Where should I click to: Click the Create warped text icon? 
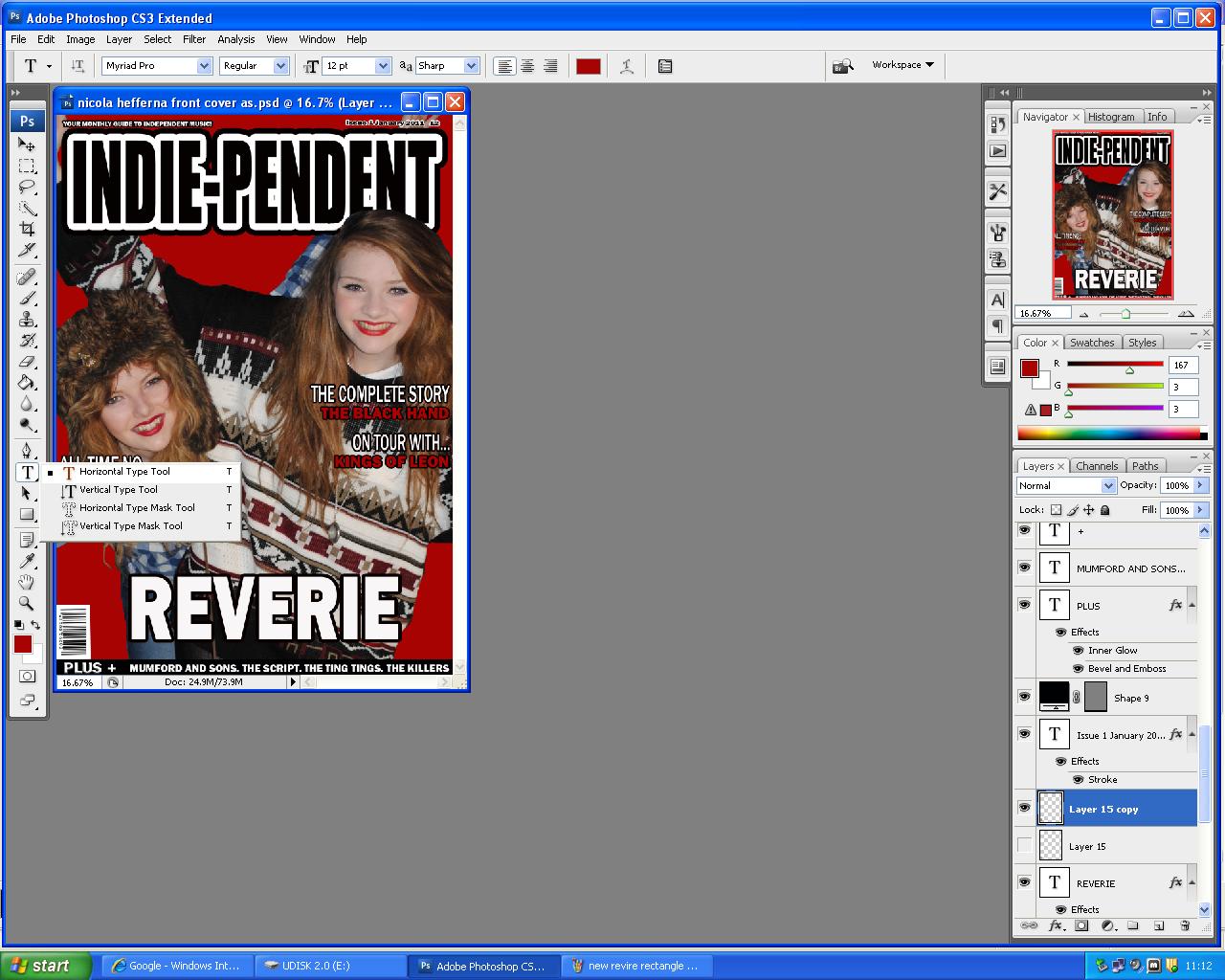pos(627,66)
